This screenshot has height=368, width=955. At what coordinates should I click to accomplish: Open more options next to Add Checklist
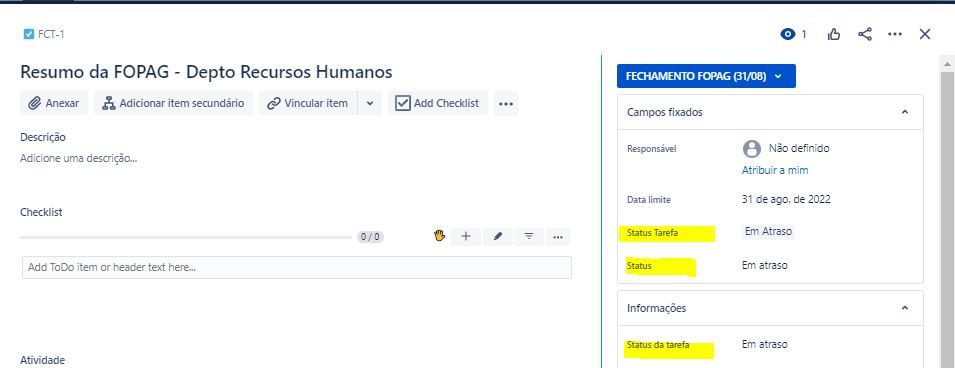coord(506,104)
